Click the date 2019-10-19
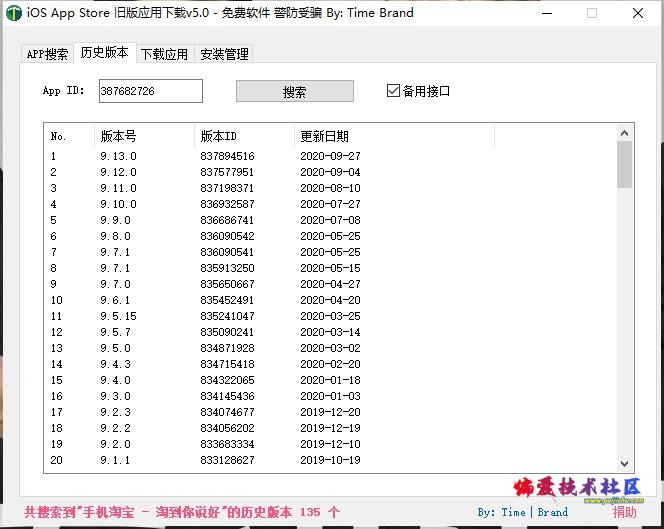The height and width of the screenshot is (529, 664). click(330, 460)
